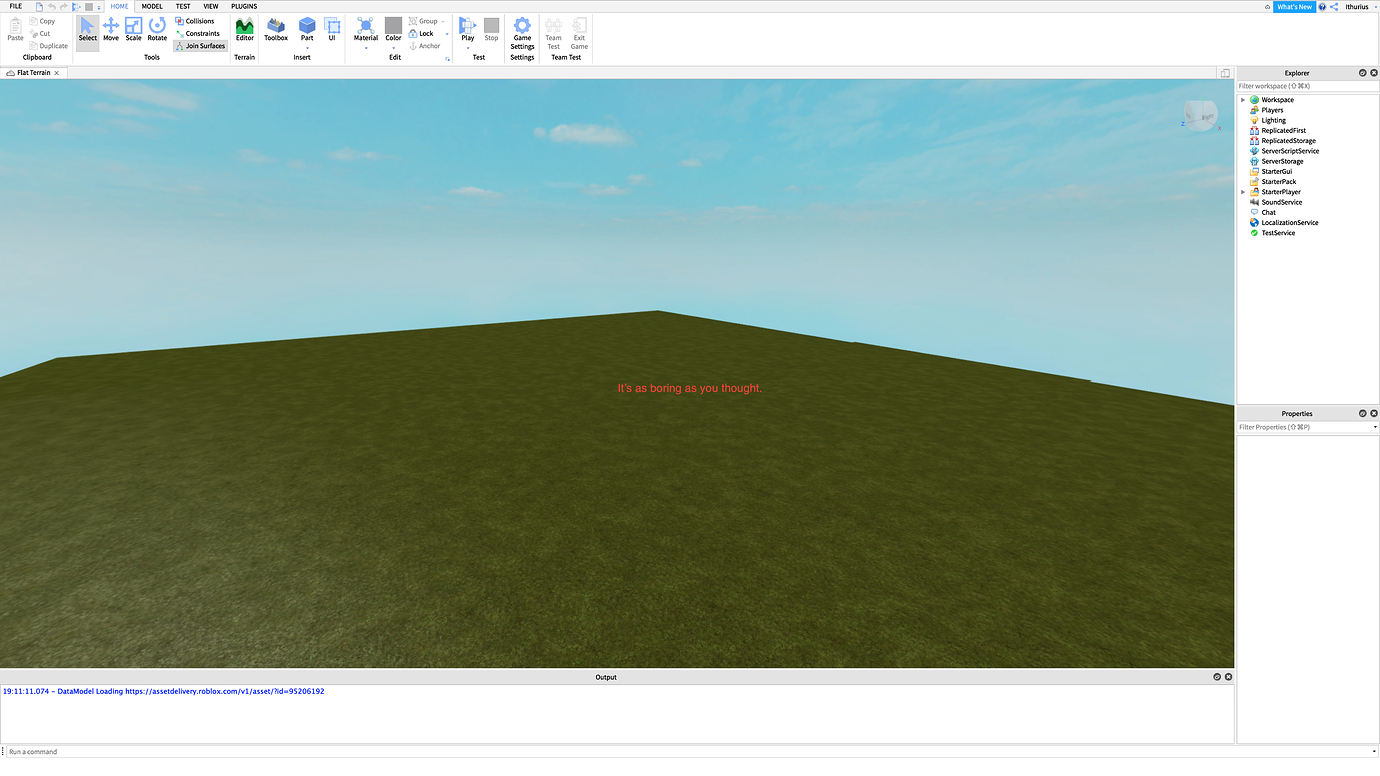Choose the Rotate tool
1380x776 pixels.
(157, 30)
